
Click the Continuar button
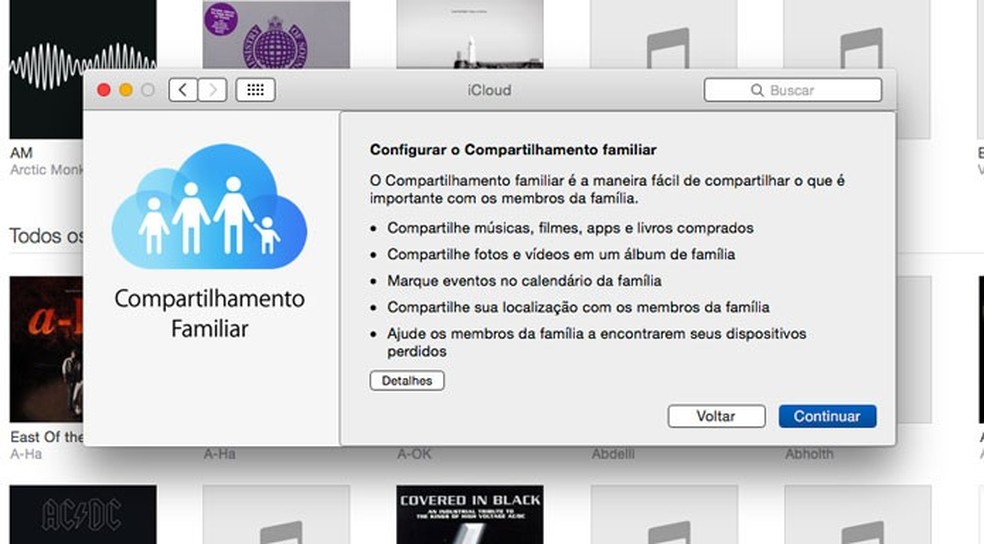[827, 416]
